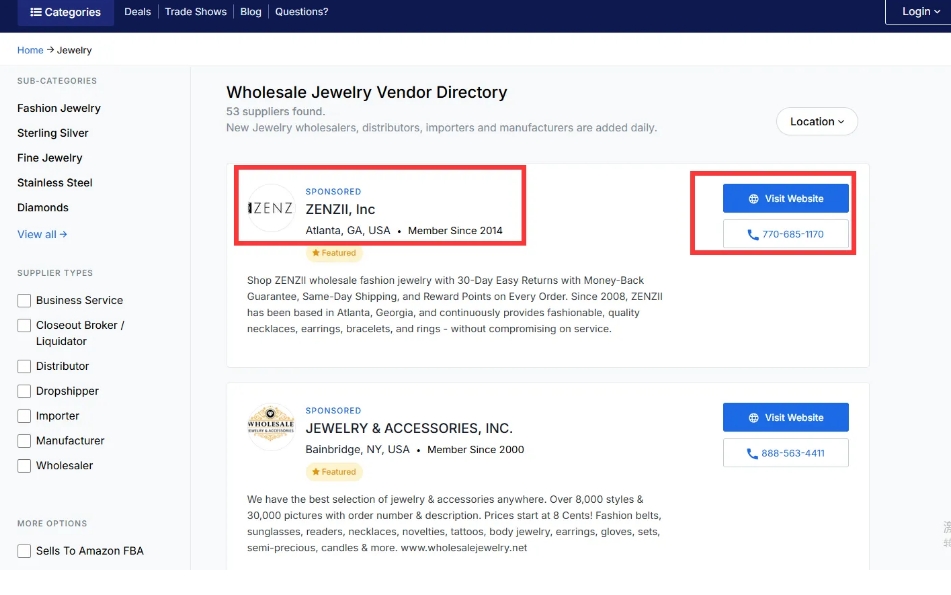Select Sterling Silver sub-category

[x=53, y=133]
